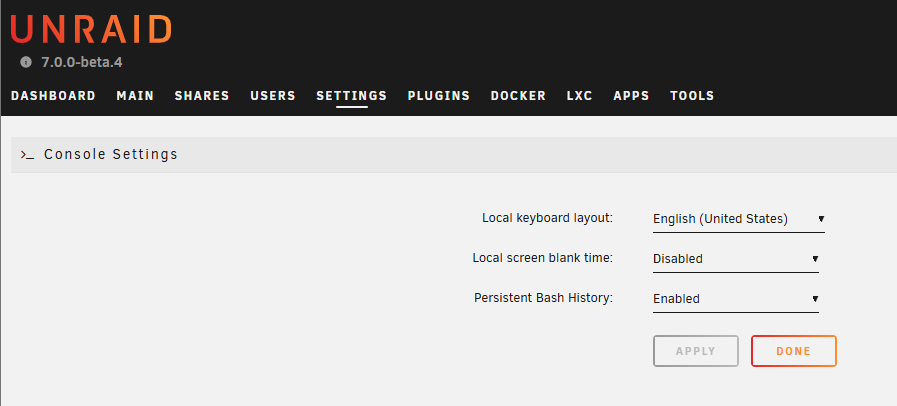Click the version info icon
The image size is (897, 406).
click(26, 62)
